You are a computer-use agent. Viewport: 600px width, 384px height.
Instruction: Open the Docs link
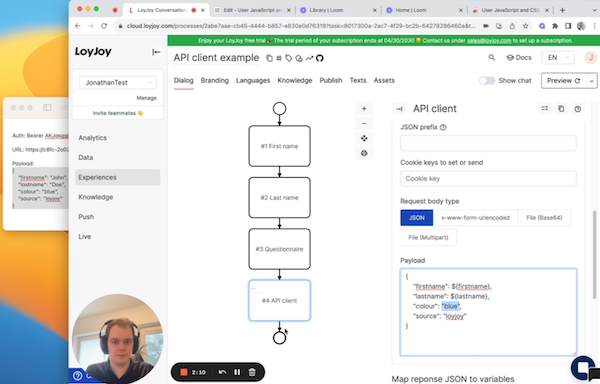[519, 58]
